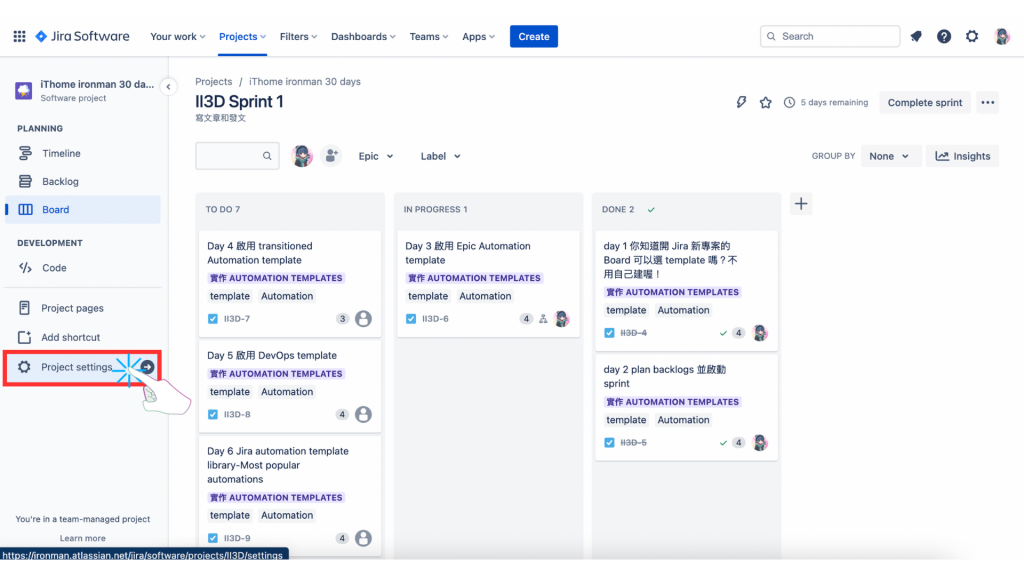Click the Complete sprint button
This screenshot has height=576, width=1024.
(x=925, y=103)
